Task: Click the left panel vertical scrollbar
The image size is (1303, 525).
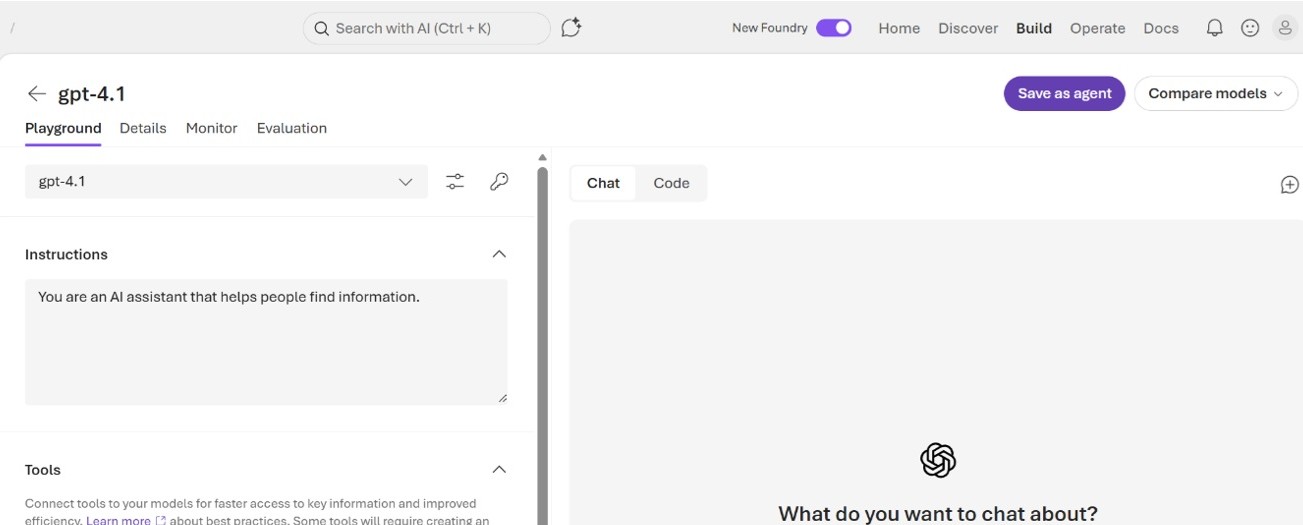Action: (542, 345)
